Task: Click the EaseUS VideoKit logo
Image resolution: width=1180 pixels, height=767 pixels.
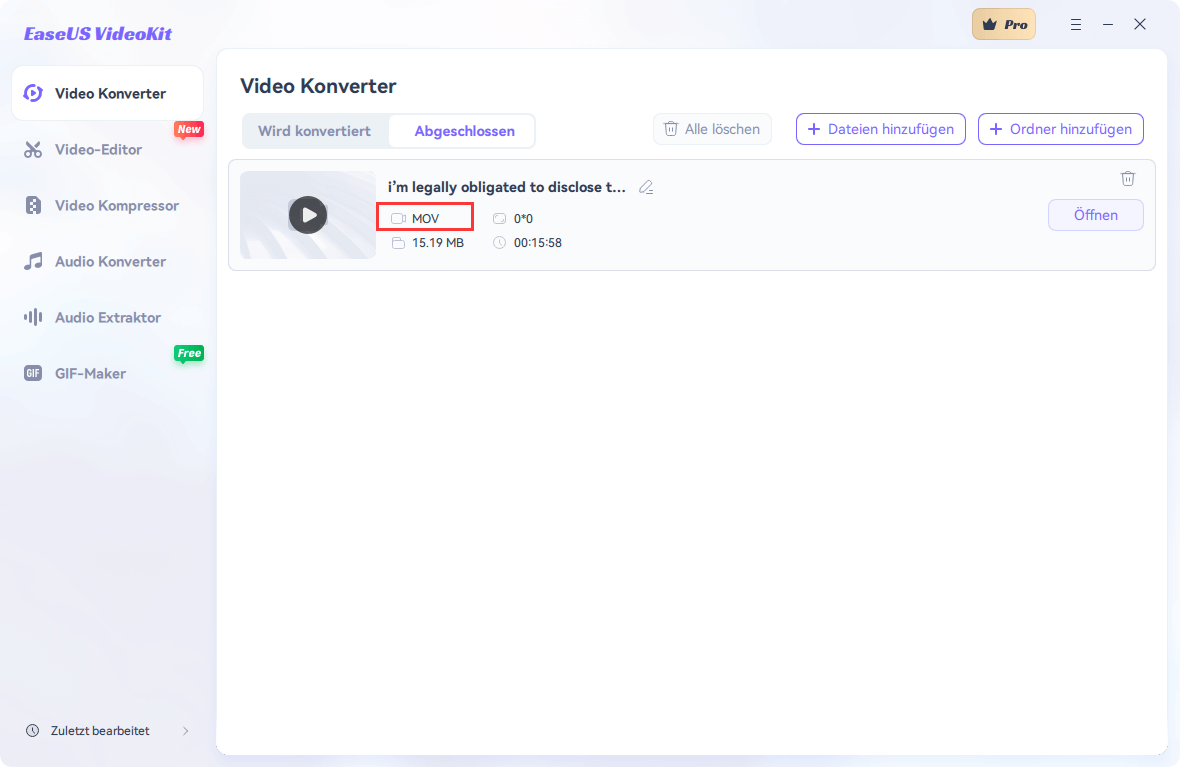Action: click(x=98, y=34)
